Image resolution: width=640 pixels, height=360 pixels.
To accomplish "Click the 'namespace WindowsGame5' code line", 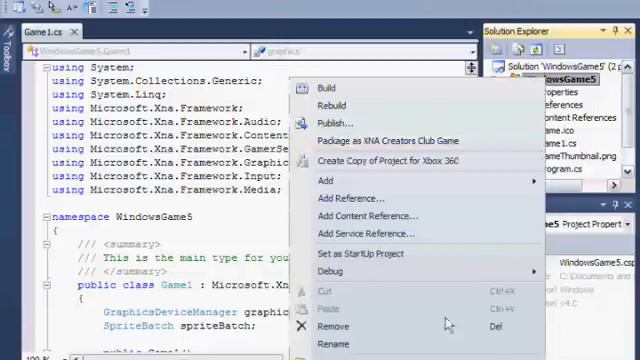I will [122, 217].
